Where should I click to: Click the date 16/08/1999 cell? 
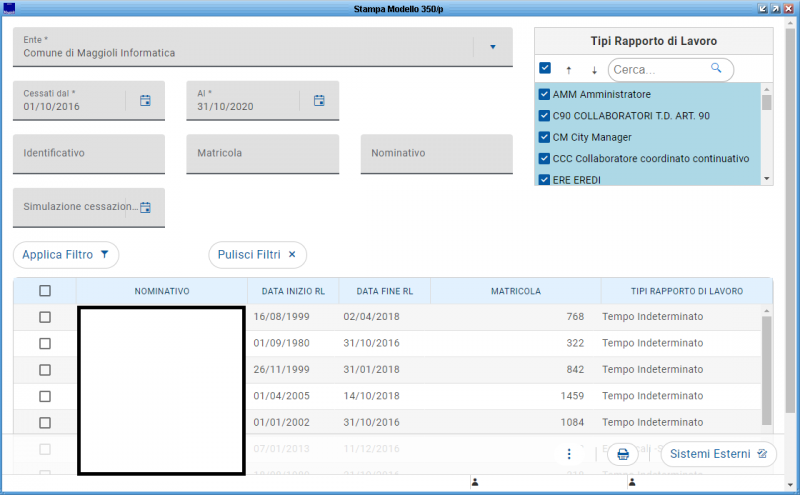[282, 317]
